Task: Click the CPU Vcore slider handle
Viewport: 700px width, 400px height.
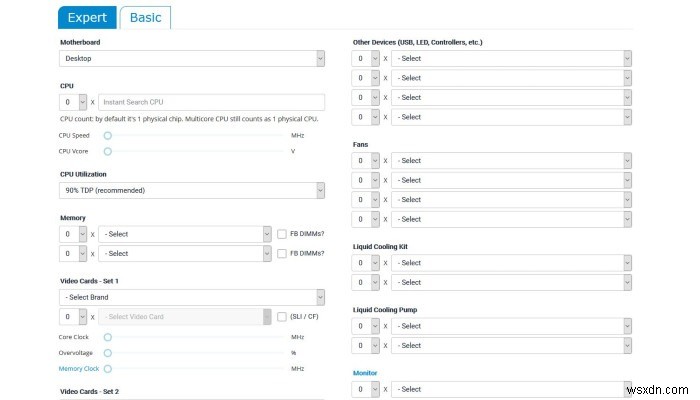Action: 108,151
